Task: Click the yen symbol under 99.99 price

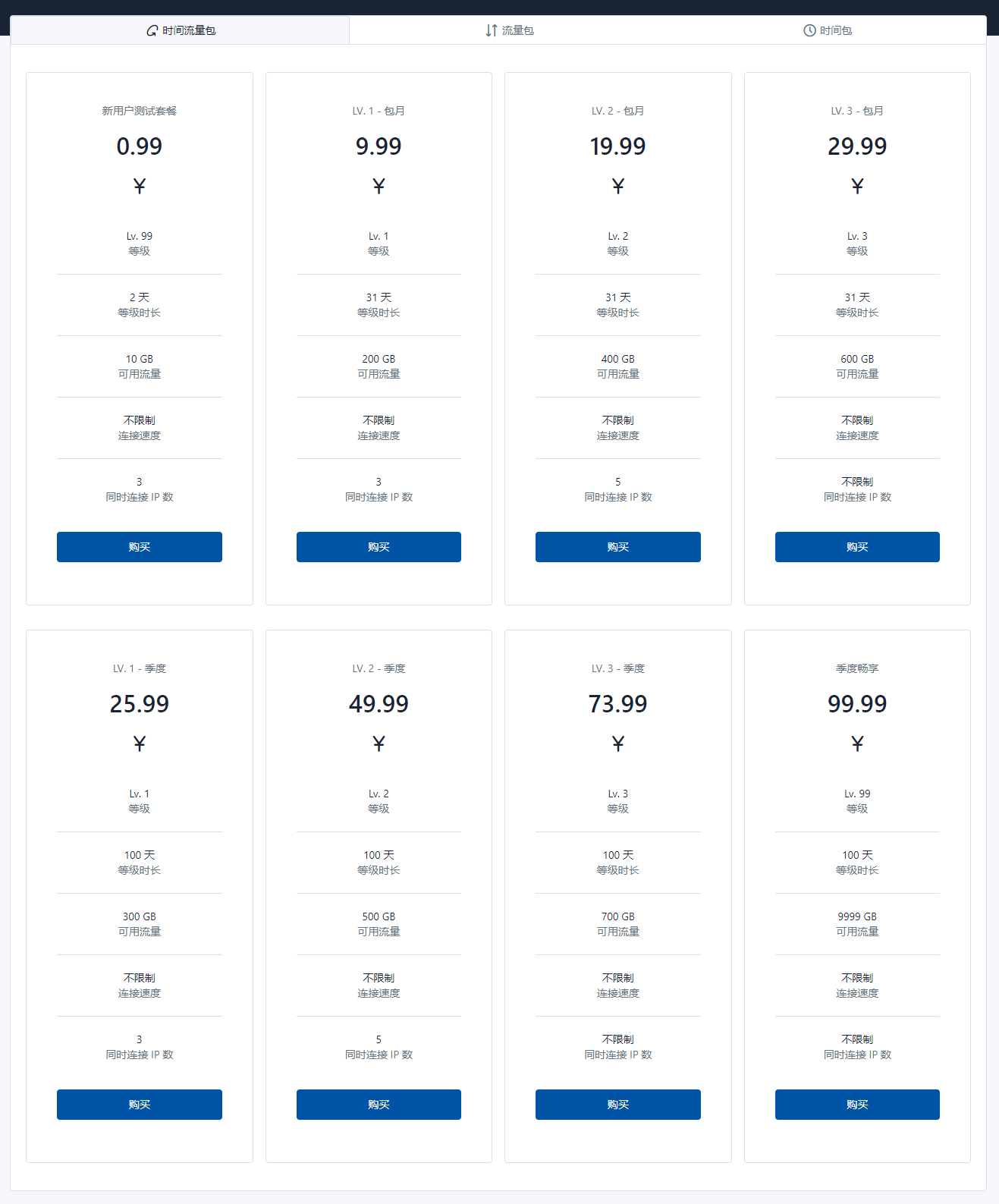Action: tap(857, 743)
